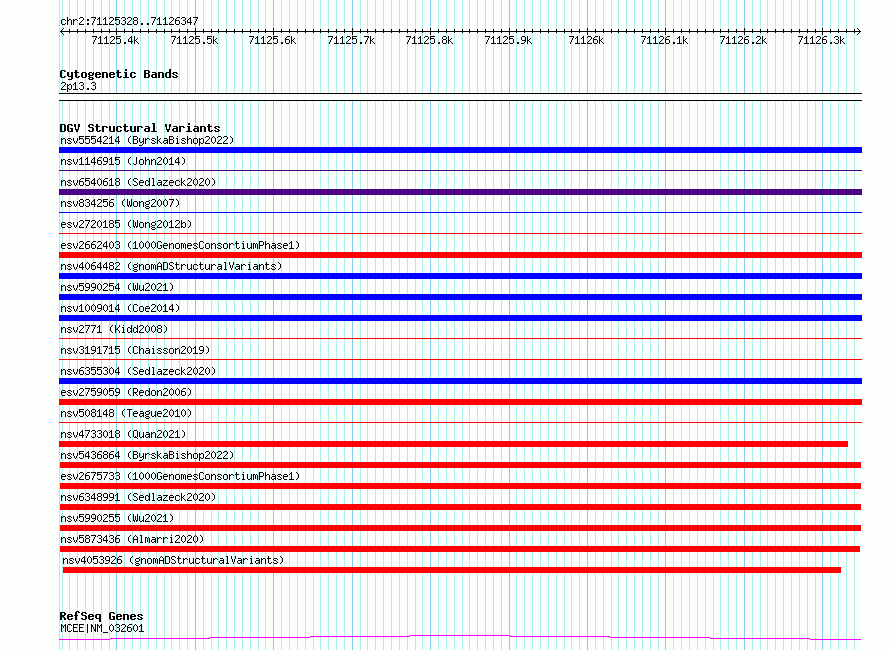The image size is (890, 650).
Task: Select the purple nsv6540618 variant bar
Action: [460, 192]
